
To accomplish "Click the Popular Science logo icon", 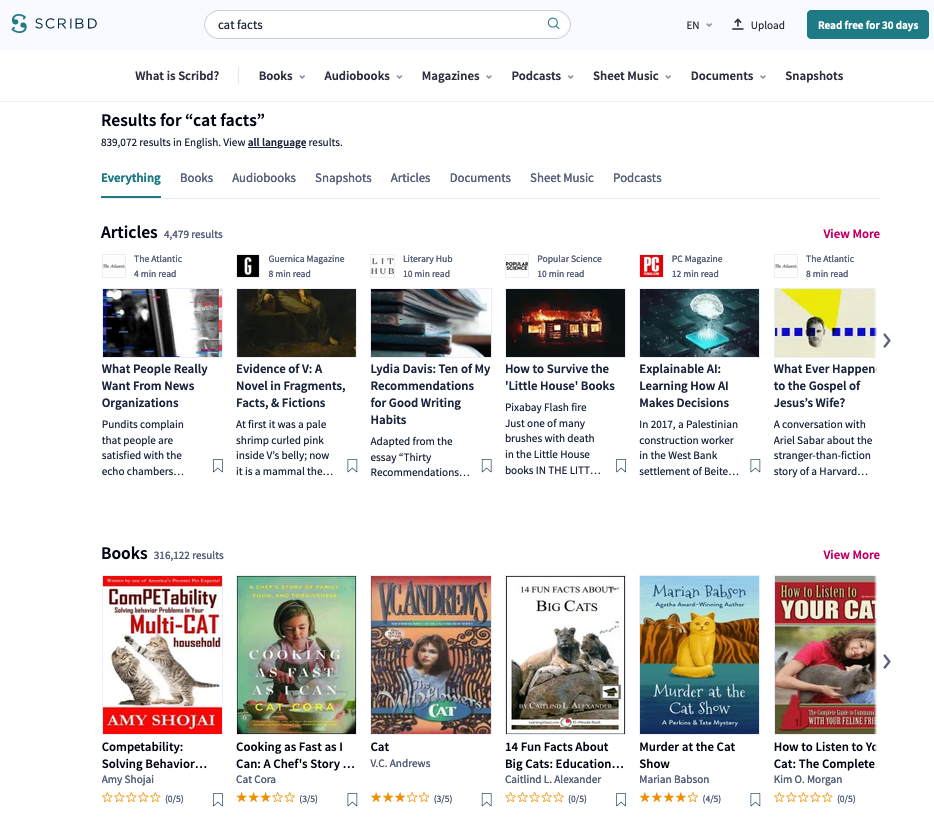I will 516,266.
